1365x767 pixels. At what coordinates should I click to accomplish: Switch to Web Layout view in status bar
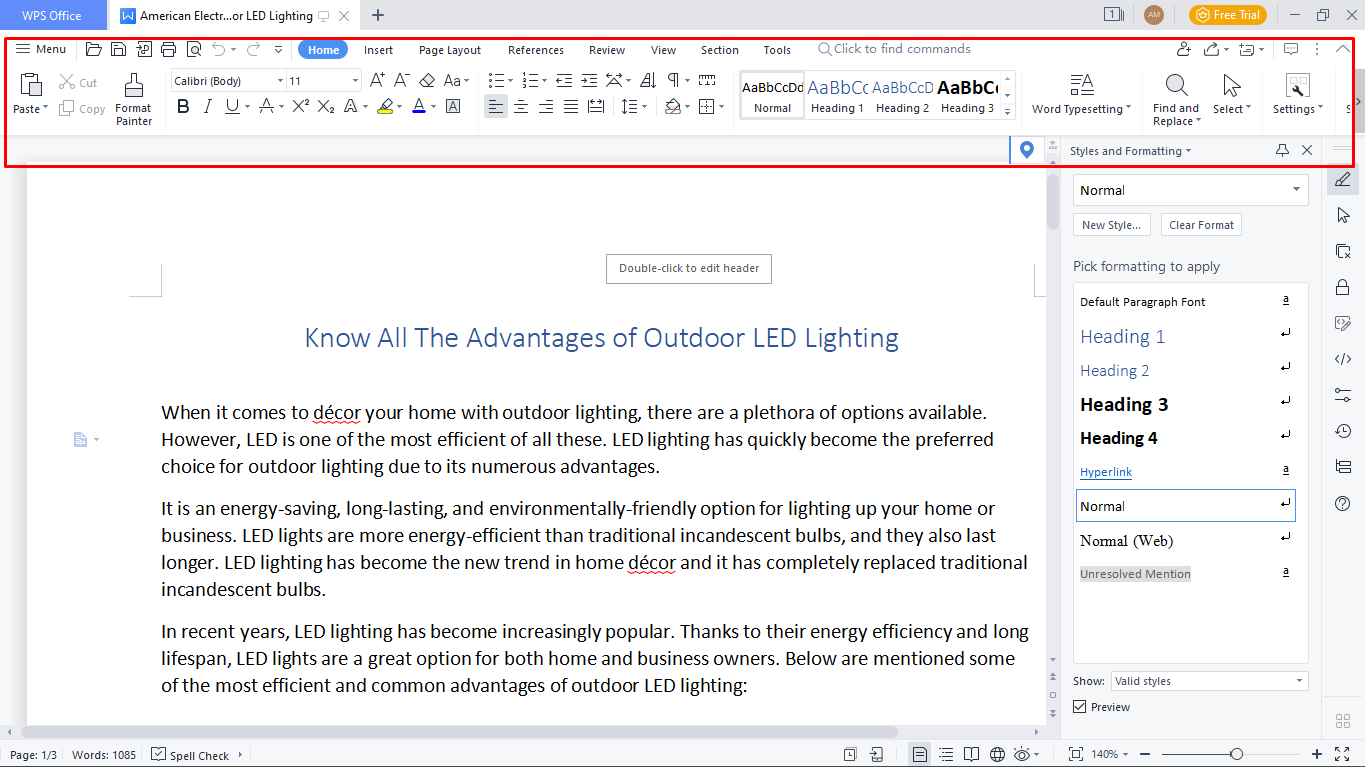(x=996, y=753)
